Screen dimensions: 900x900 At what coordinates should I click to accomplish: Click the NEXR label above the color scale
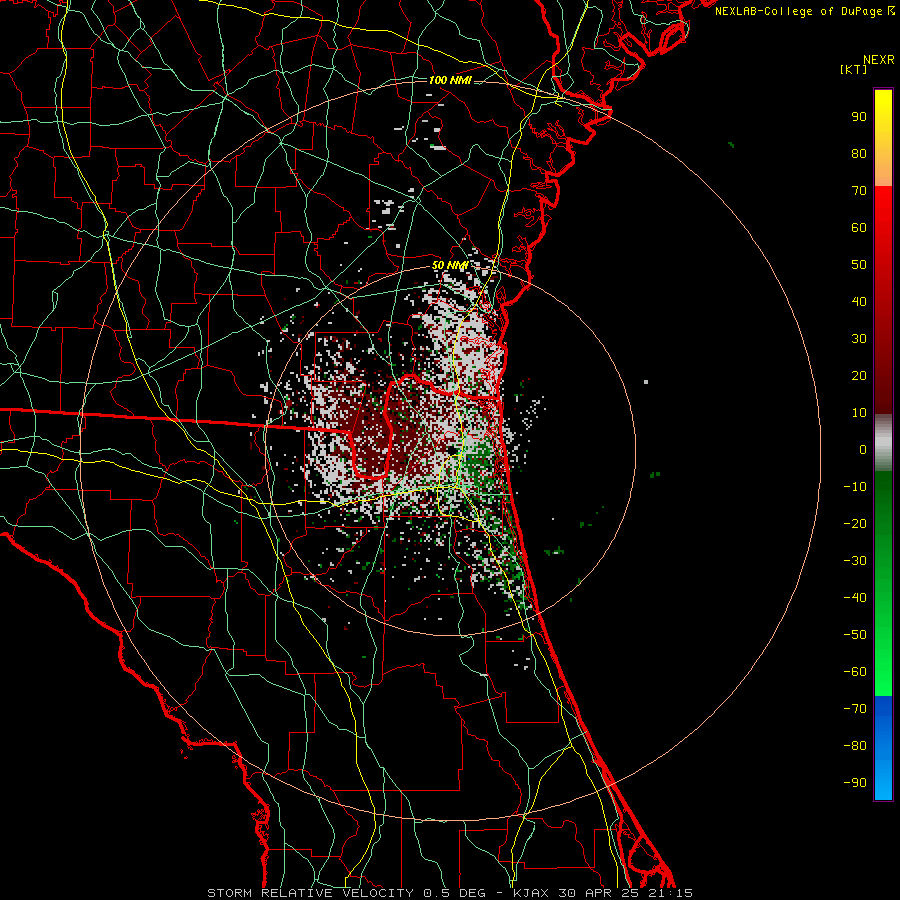coord(878,60)
